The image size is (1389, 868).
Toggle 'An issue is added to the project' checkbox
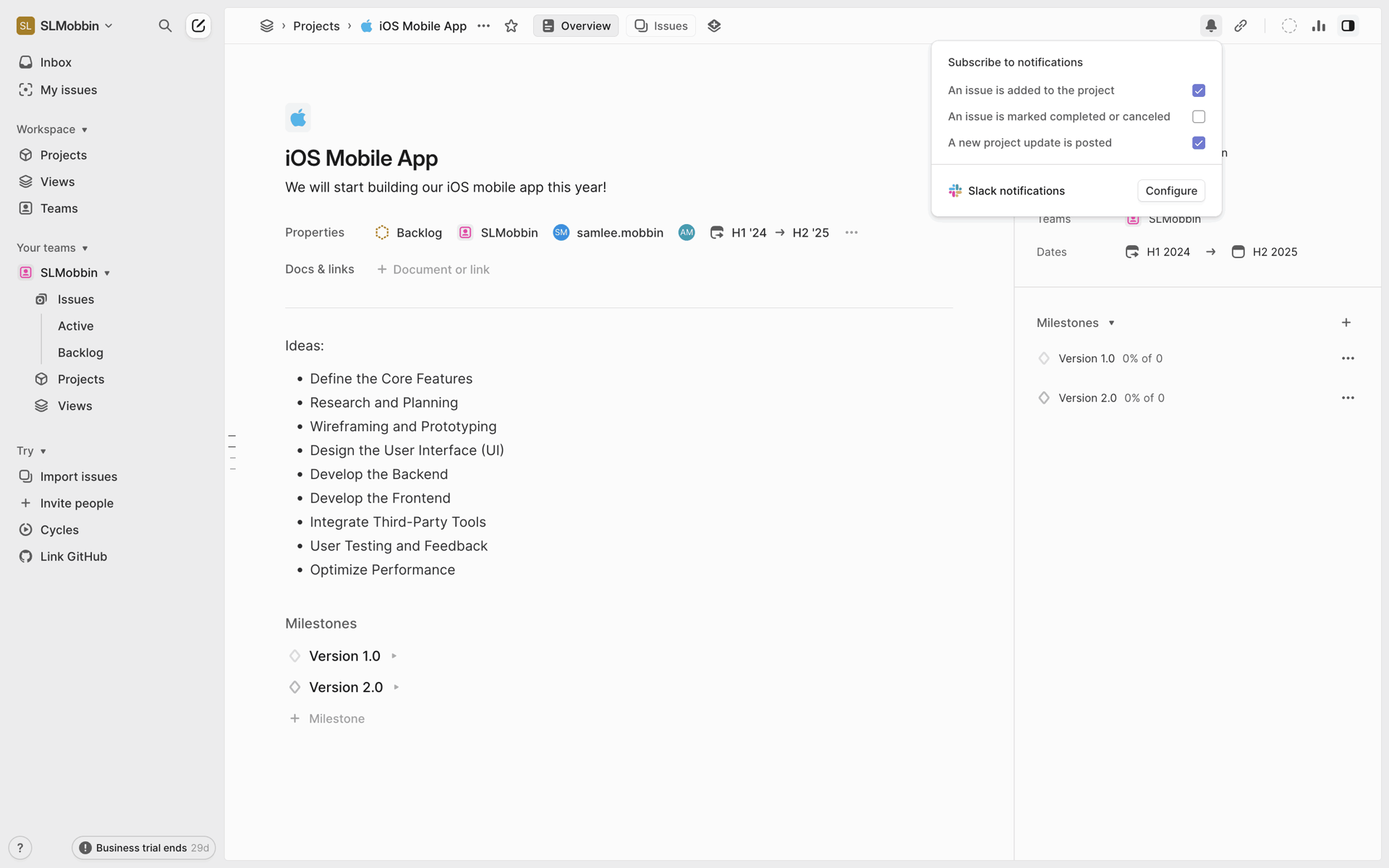click(x=1199, y=90)
